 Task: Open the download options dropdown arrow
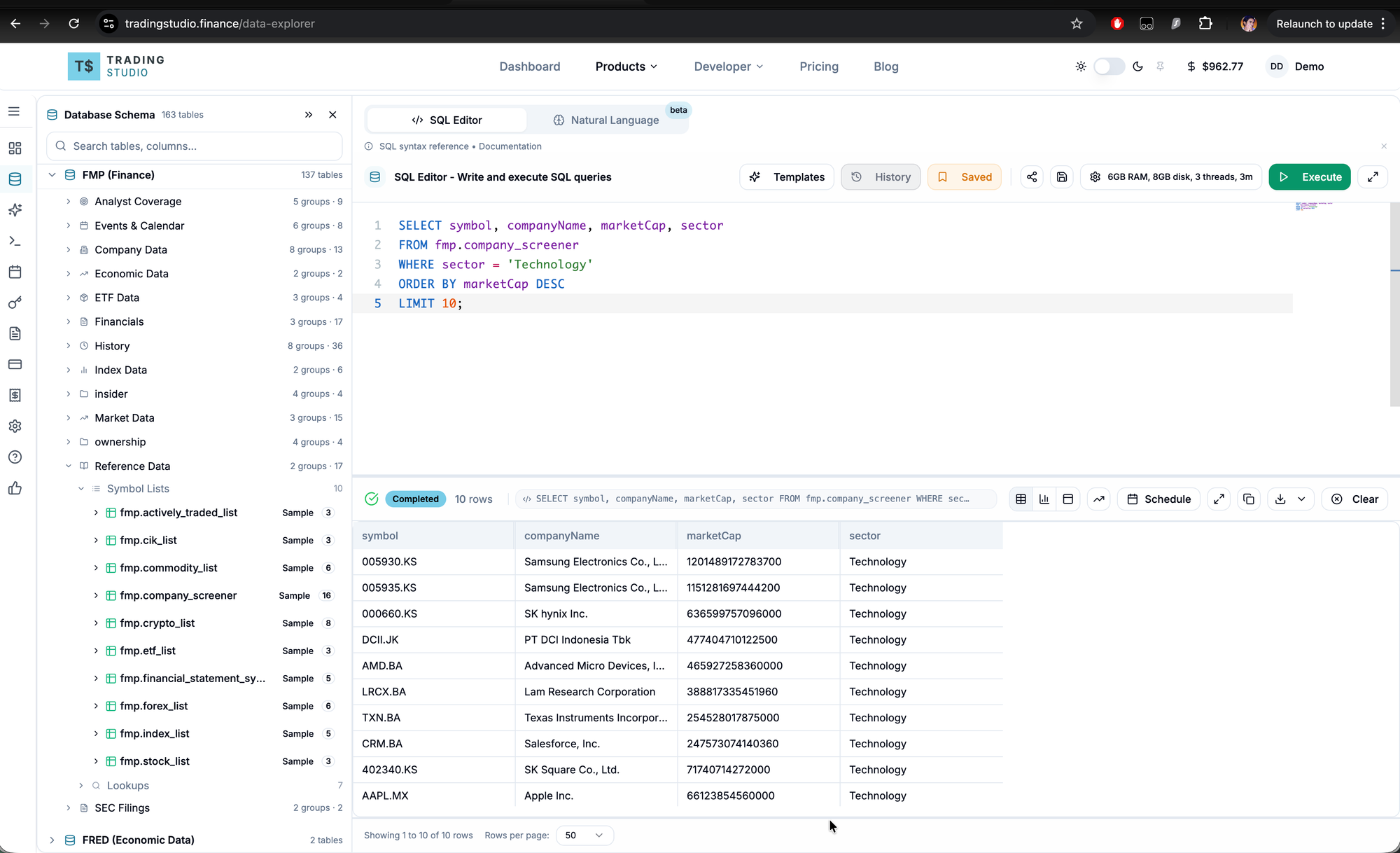click(1302, 499)
